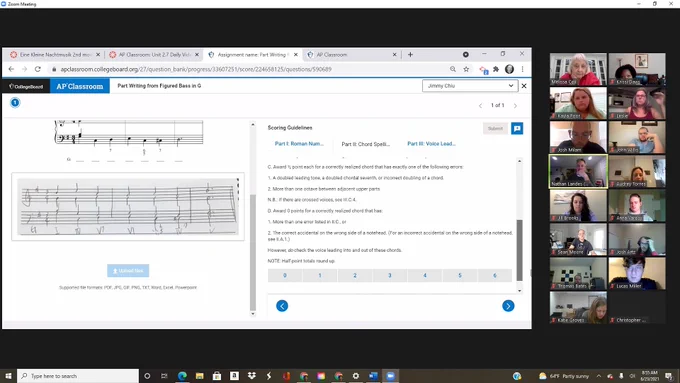The image size is (680, 383).
Task: Open Zoom app icon on taskbar
Action: pos(390,376)
